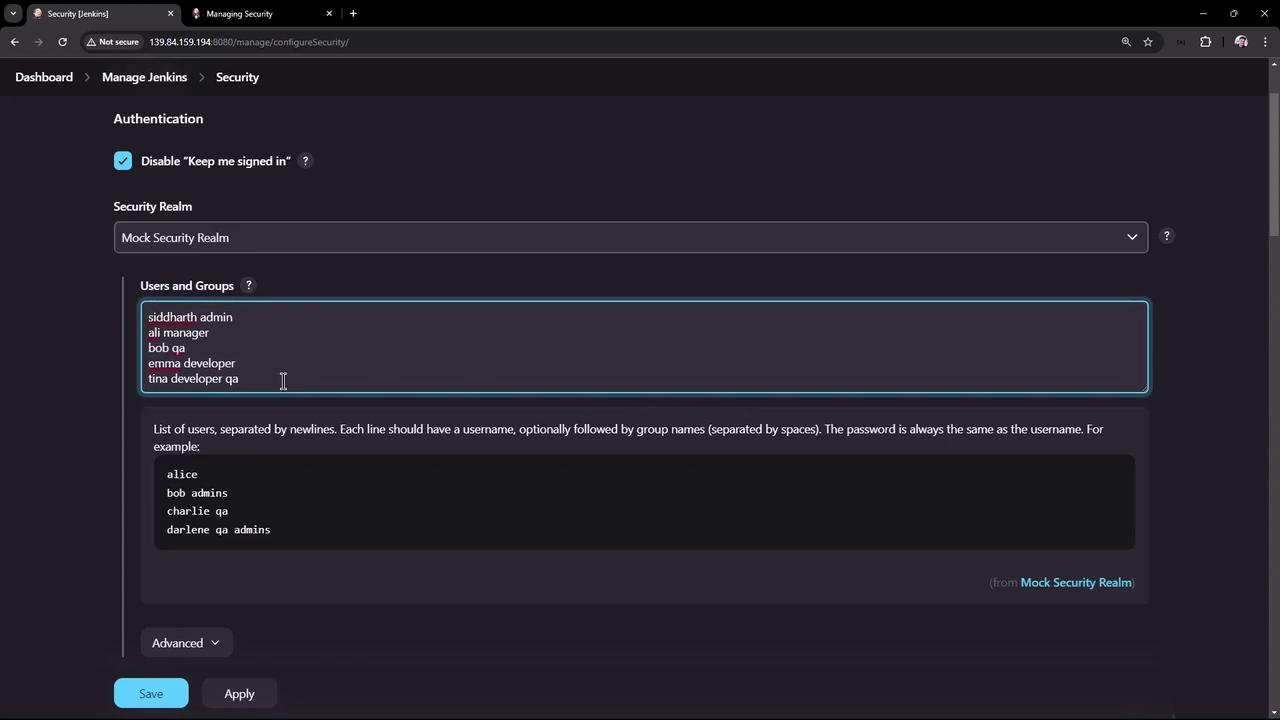Screen dimensions: 1280x720
Task: Open a new browser tab
Action: tap(353, 14)
